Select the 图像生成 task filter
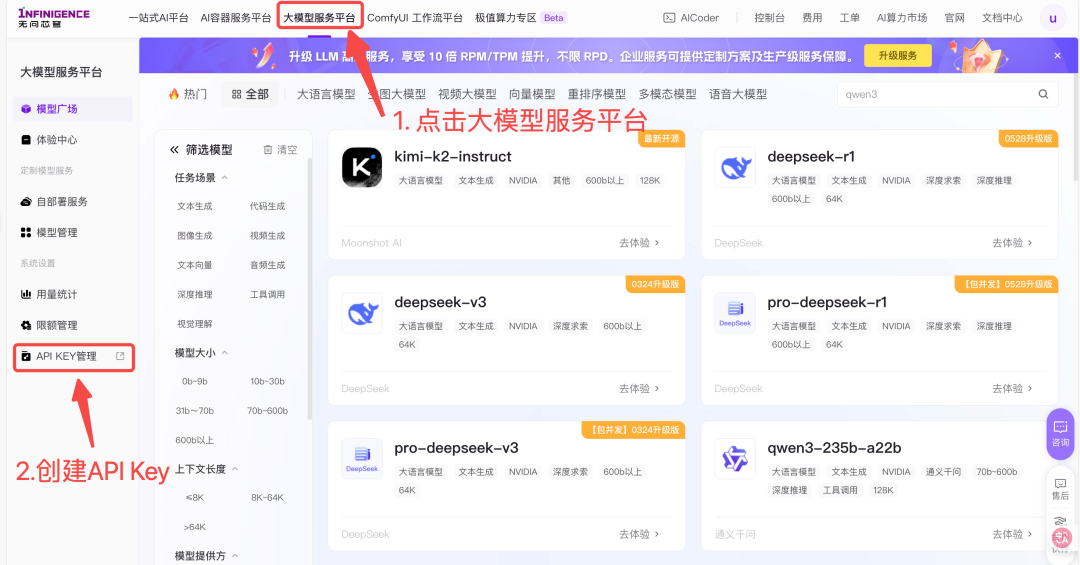 click(x=195, y=236)
